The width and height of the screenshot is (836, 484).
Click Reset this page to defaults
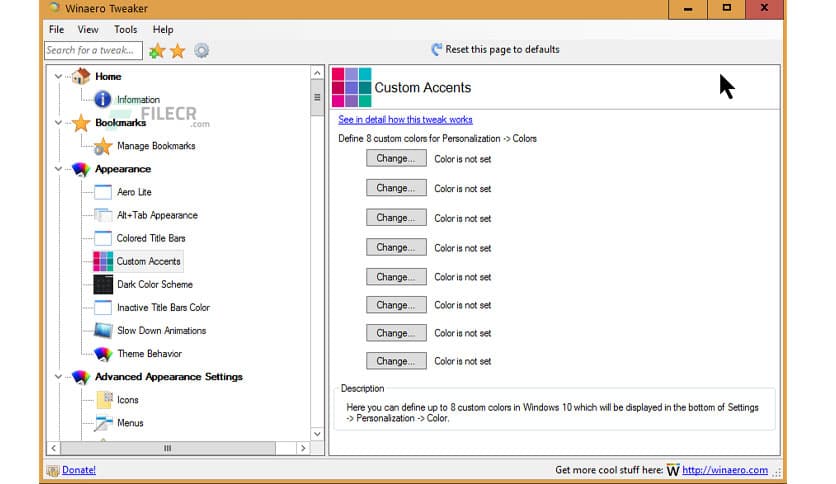coord(502,50)
